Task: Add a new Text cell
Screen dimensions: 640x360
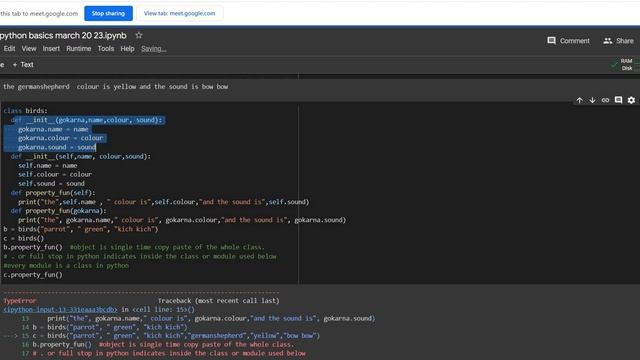Action: pos(23,64)
